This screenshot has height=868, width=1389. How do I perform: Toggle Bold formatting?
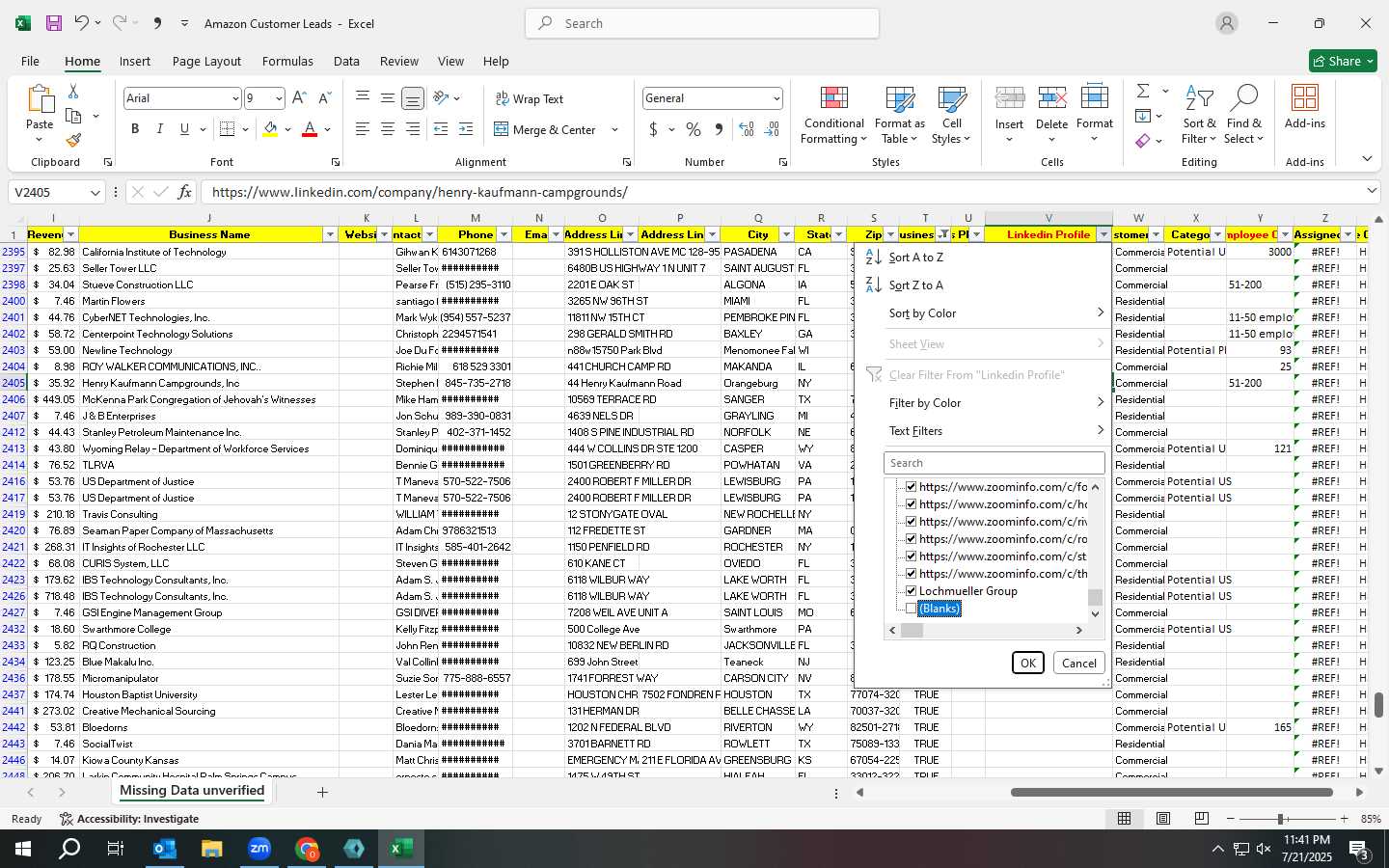click(135, 129)
